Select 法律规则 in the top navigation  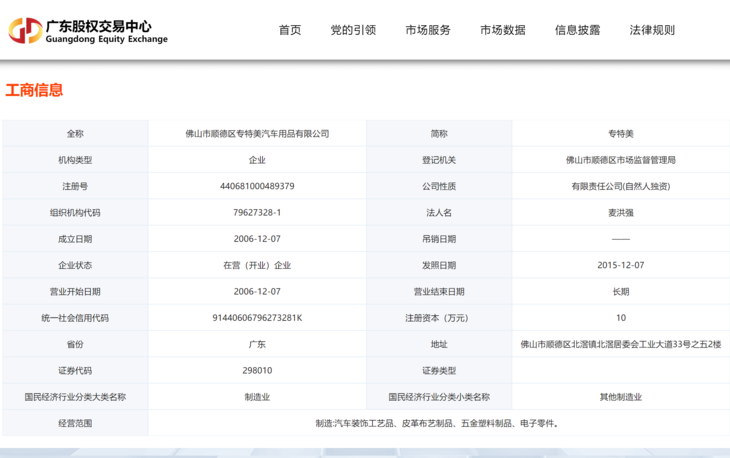[x=652, y=30]
